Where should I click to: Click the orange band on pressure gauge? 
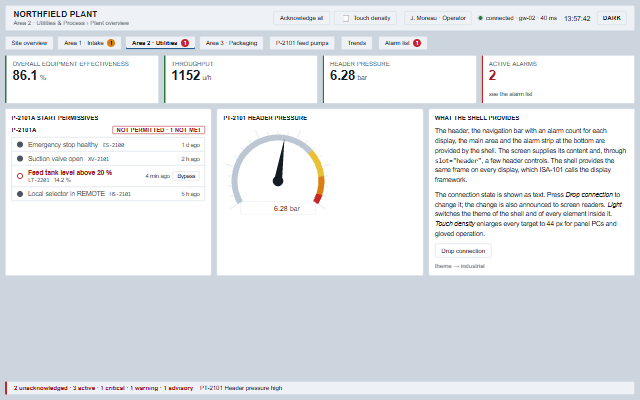click(320, 185)
